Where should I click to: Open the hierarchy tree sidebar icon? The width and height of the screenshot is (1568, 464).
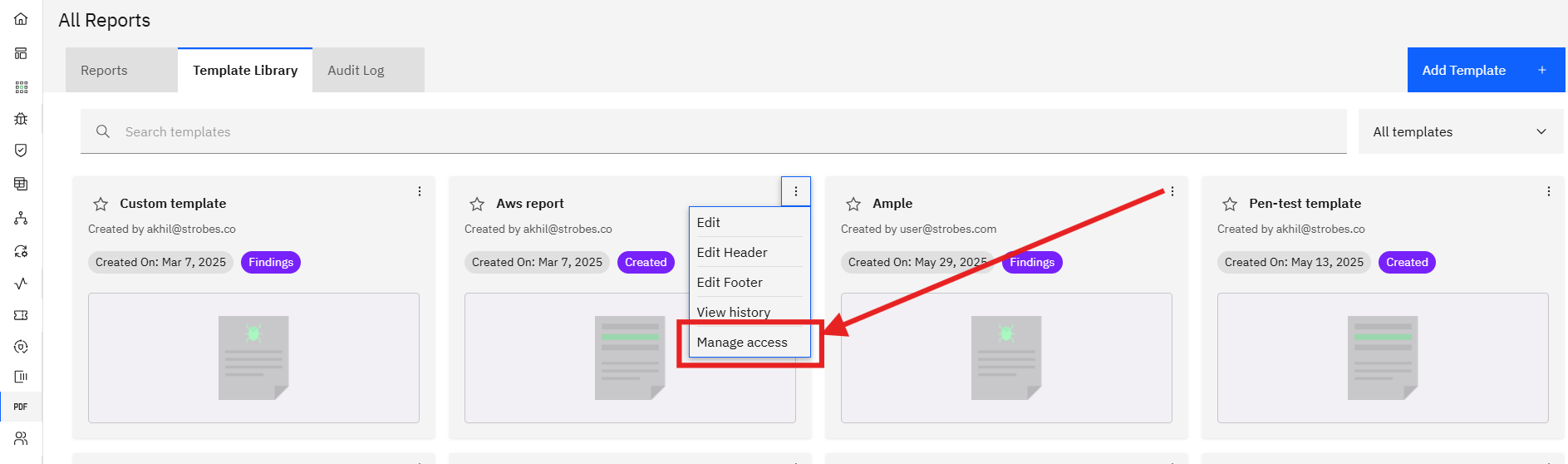tap(21, 218)
